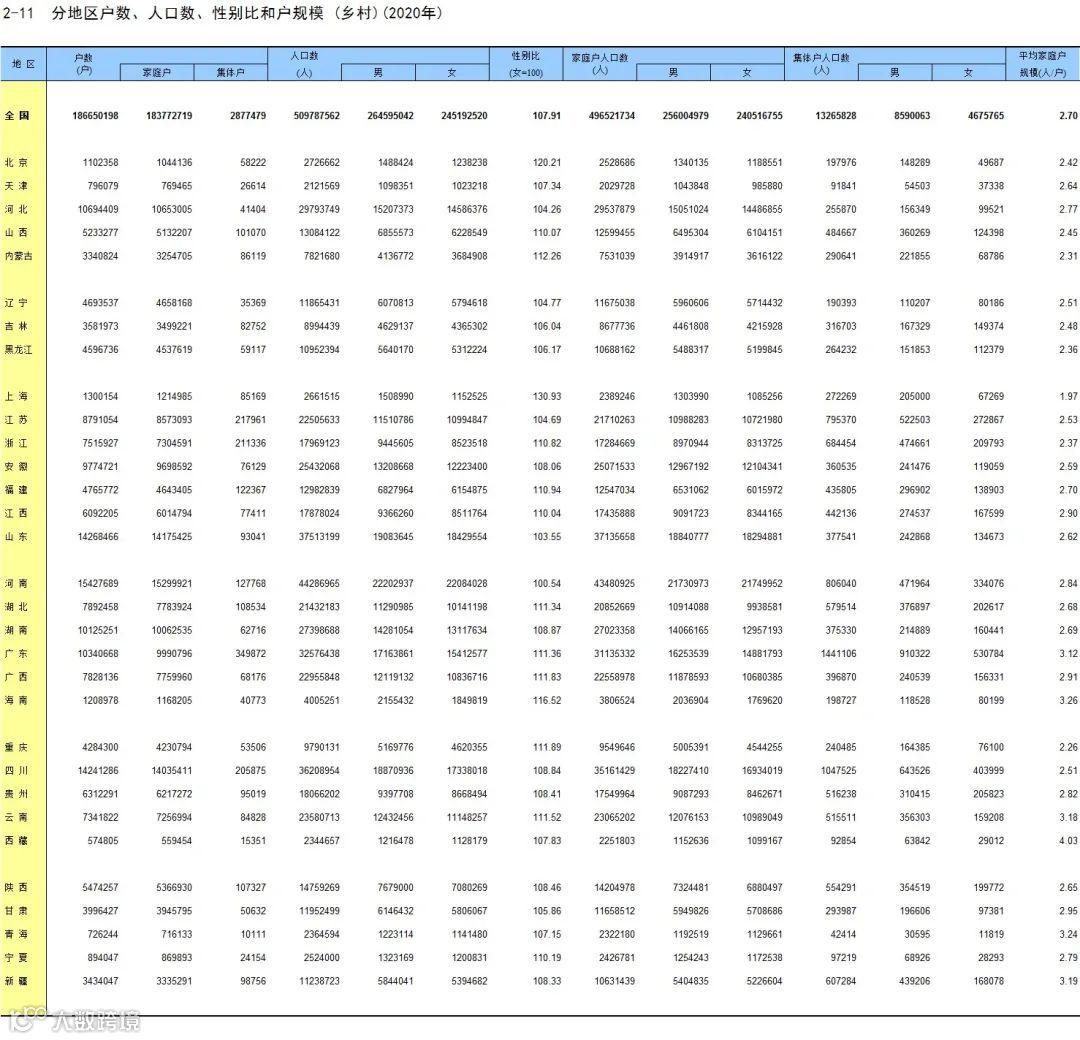The image size is (1080, 1040).
Task: Click the '平均家庭户规模' header
Action: click(1042, 64)
